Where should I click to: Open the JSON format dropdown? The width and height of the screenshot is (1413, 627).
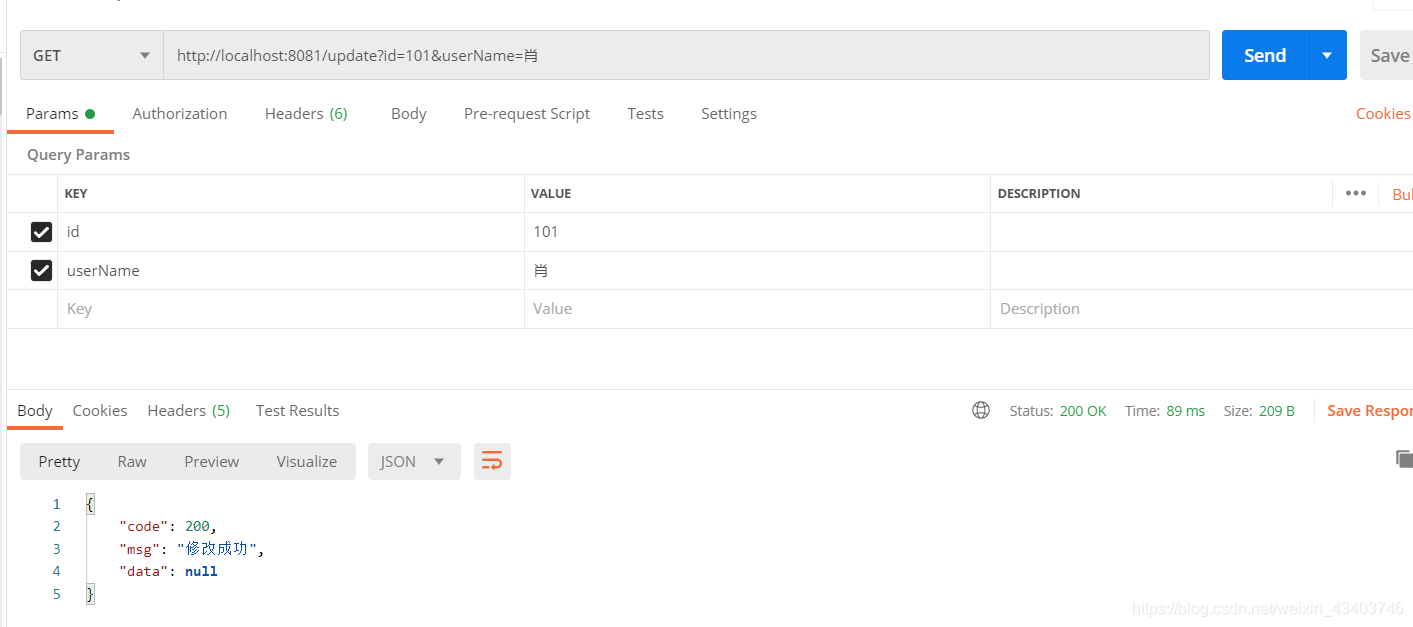[414, 461]
